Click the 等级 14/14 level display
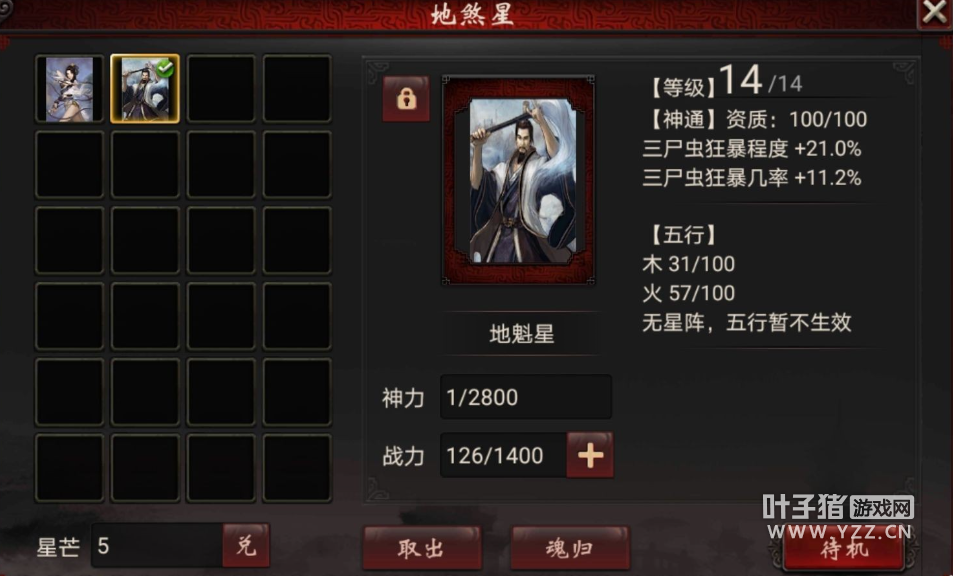 coord(725,82)
